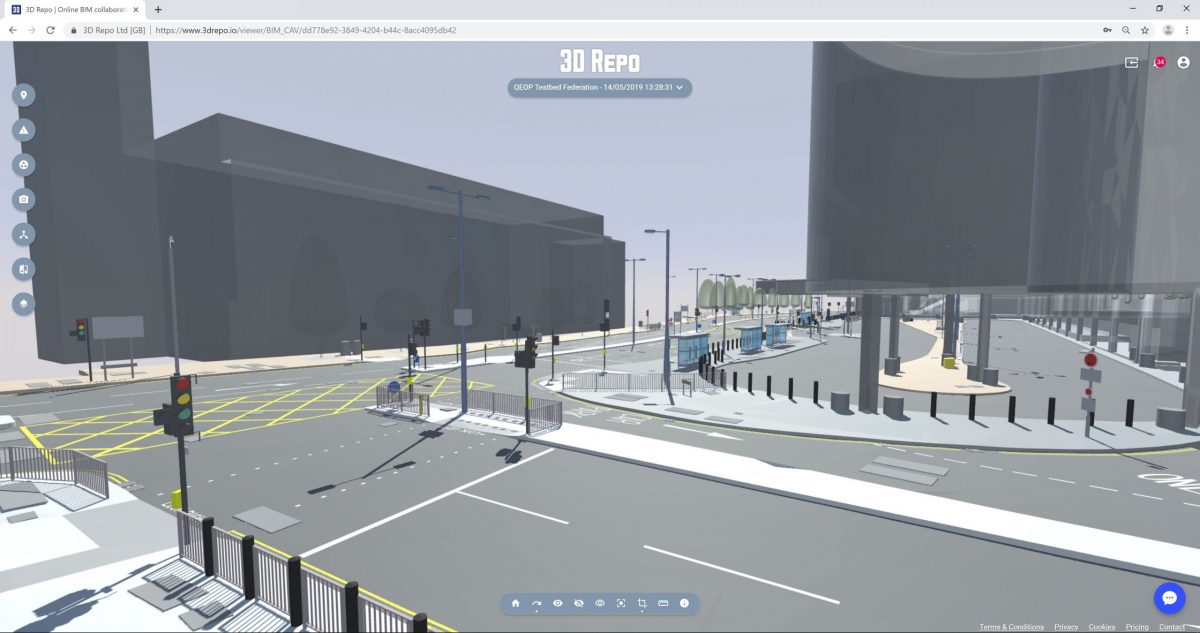The height and width of the screenshot is (633, 1200).
Task: Click the teamspaces back icon at top right
Action: [1132, 62]
